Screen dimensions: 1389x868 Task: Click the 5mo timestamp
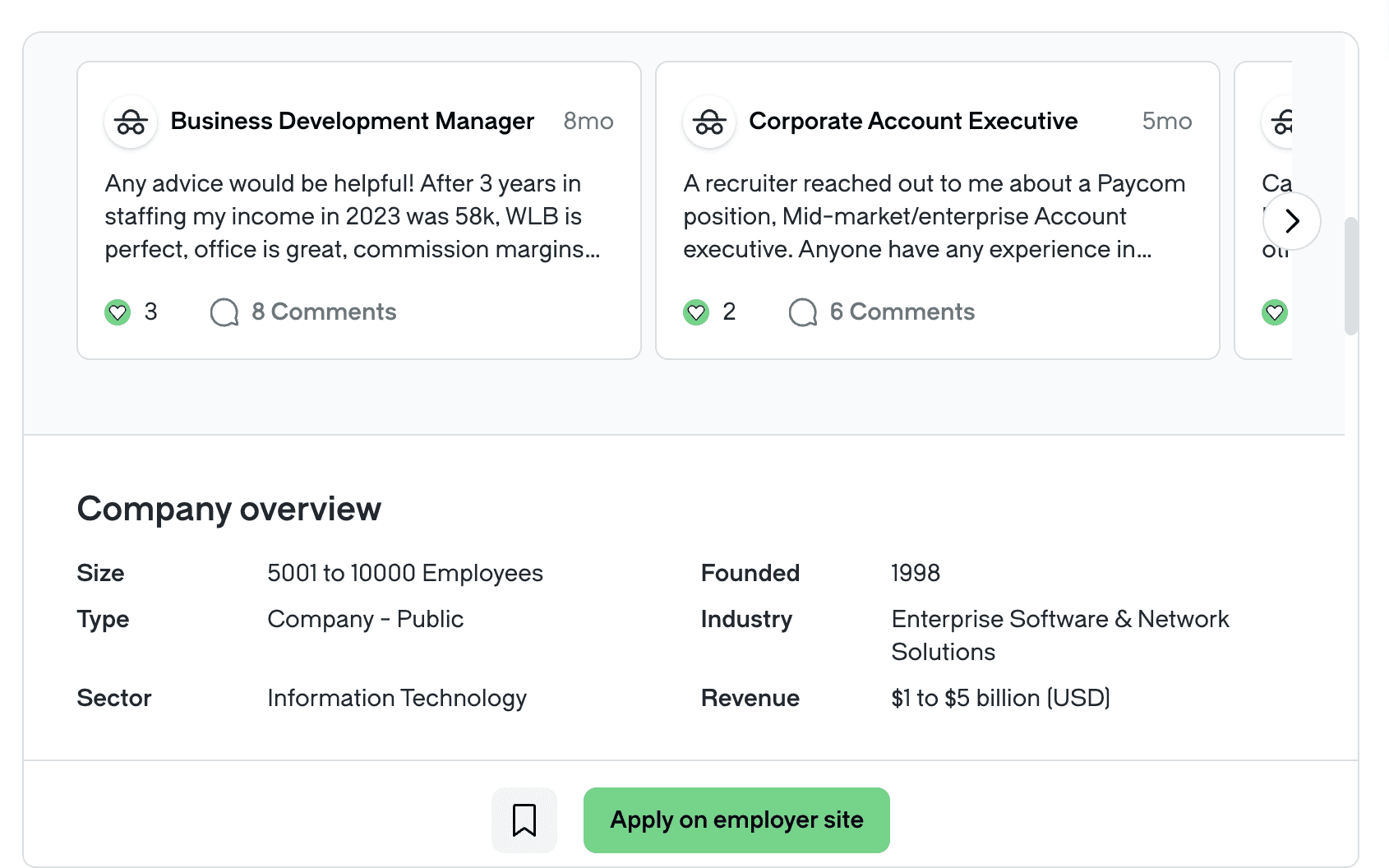pyautogui.click(x=1167, y=121)
